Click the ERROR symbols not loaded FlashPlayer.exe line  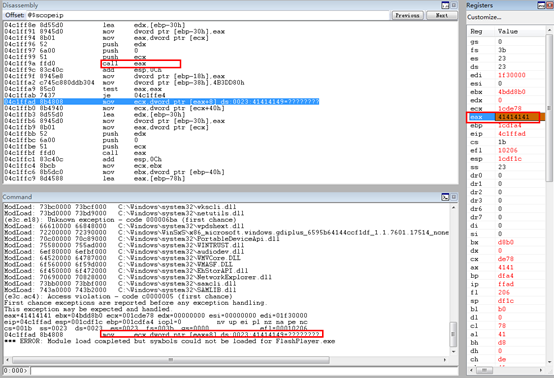pyautogui.click(x=170, y=341)
